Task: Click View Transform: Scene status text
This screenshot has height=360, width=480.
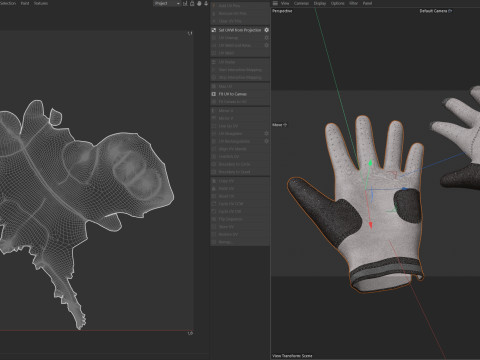Action: tap(292, 356)
